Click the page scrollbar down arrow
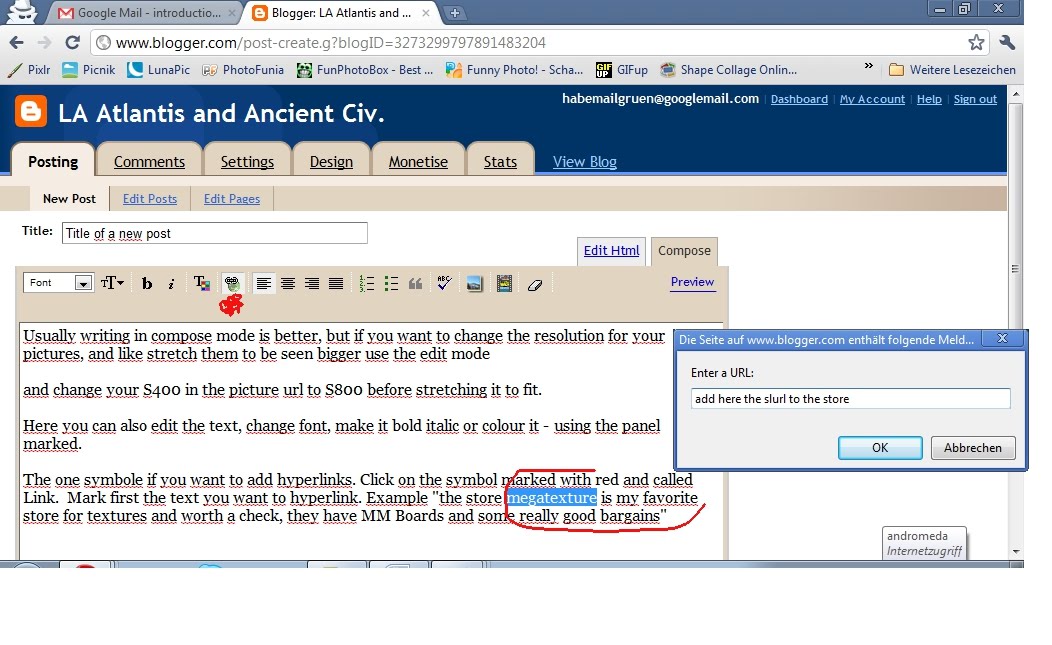Screen dimensions: 1052x645 (x=1016, y=551)
